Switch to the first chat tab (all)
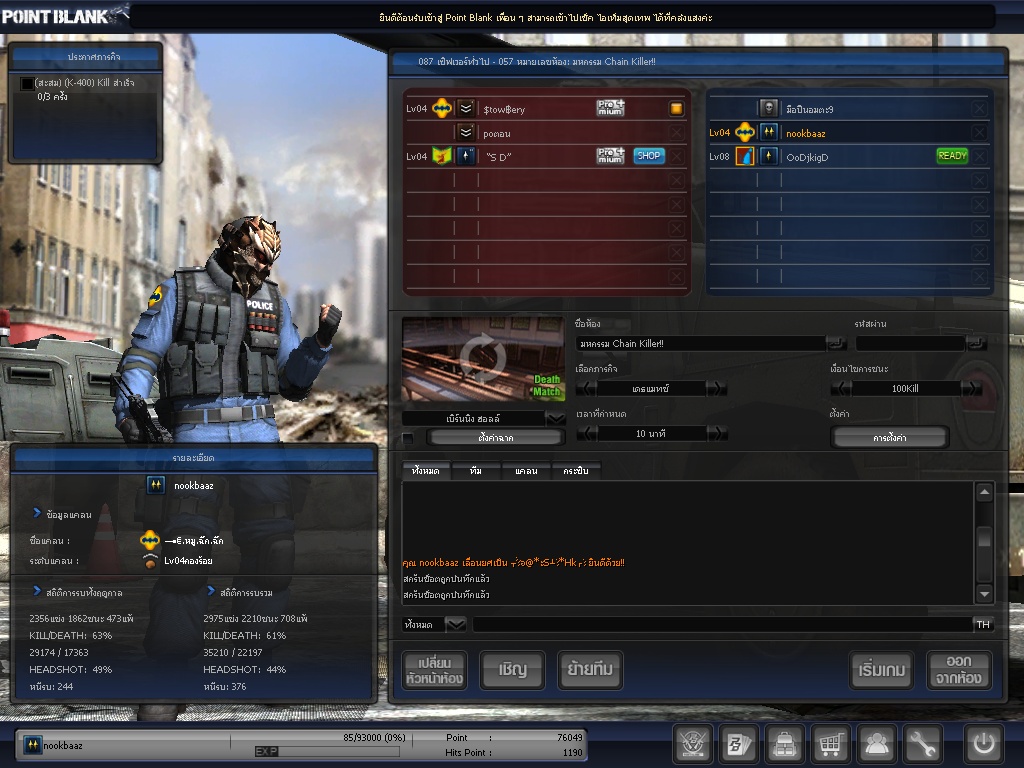Screen dimensions: 1024x768 426,471
